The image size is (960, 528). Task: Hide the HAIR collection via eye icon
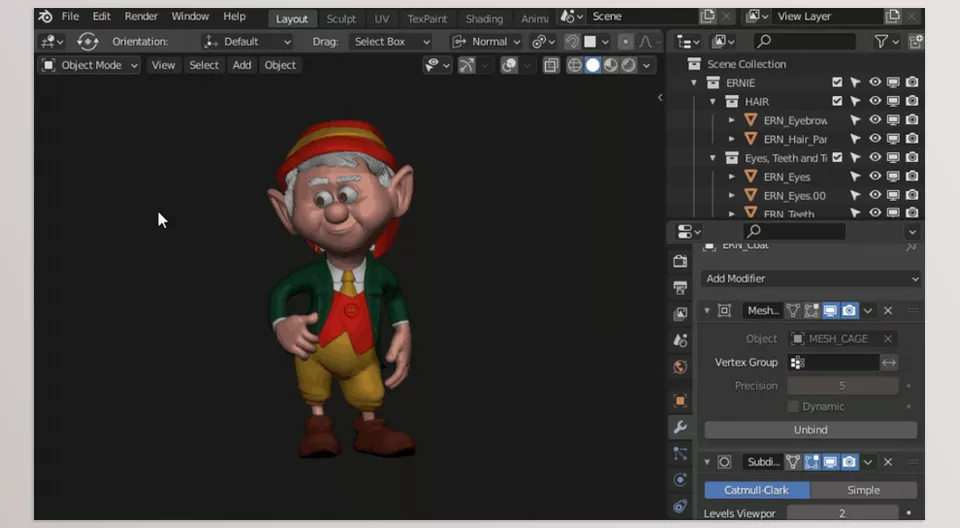(x=875, y=101)
